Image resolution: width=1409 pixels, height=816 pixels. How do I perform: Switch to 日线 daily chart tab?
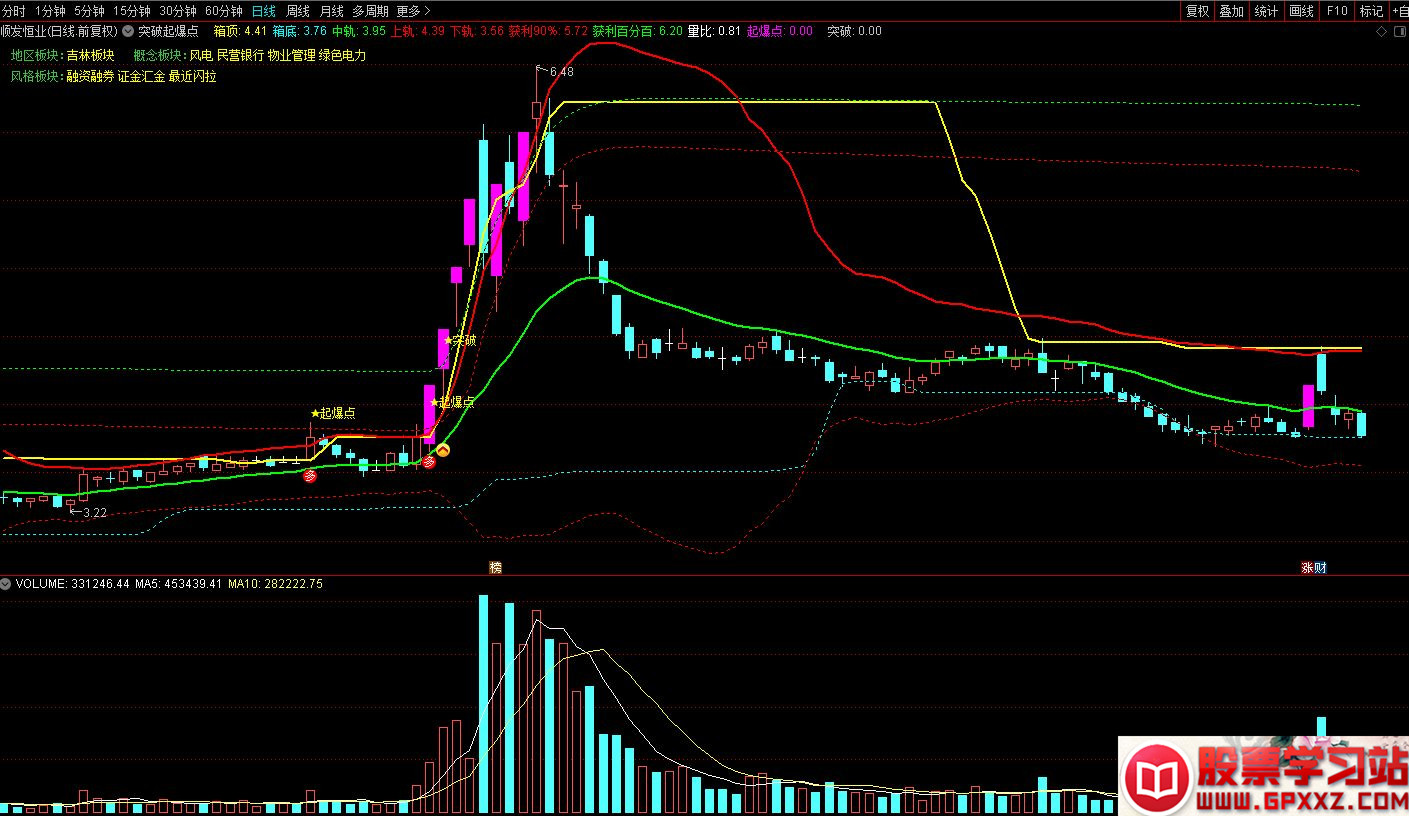(x=264, y=11)
